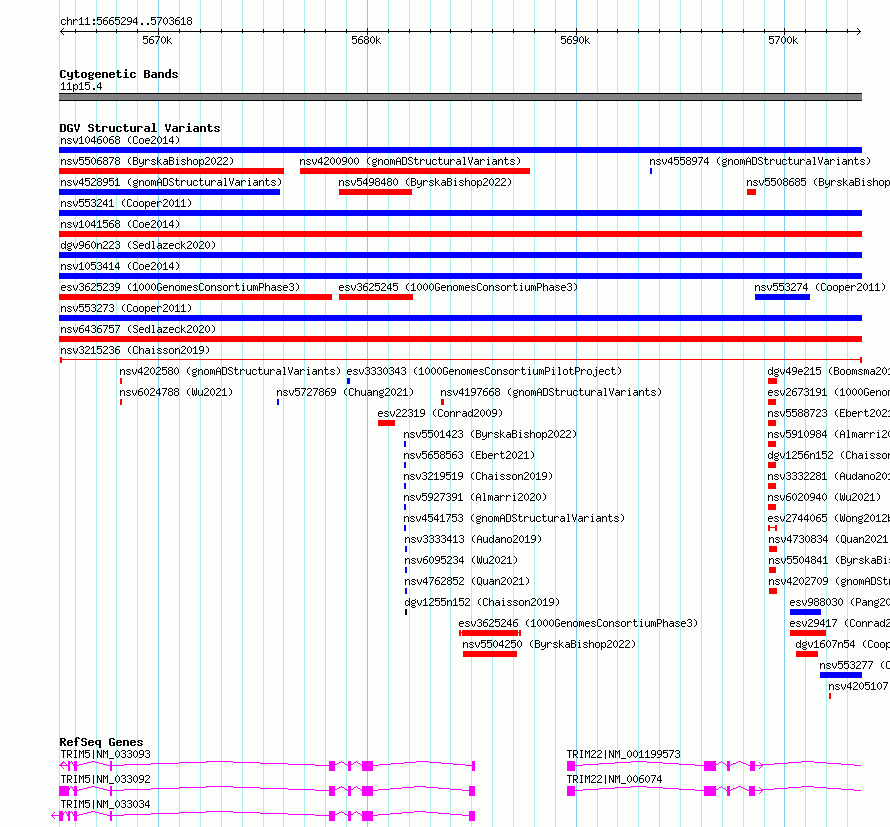Open nsv5498480 (ByrskaBishop2022) variant label
Screen dimensions: 890x827
(425, 182)
